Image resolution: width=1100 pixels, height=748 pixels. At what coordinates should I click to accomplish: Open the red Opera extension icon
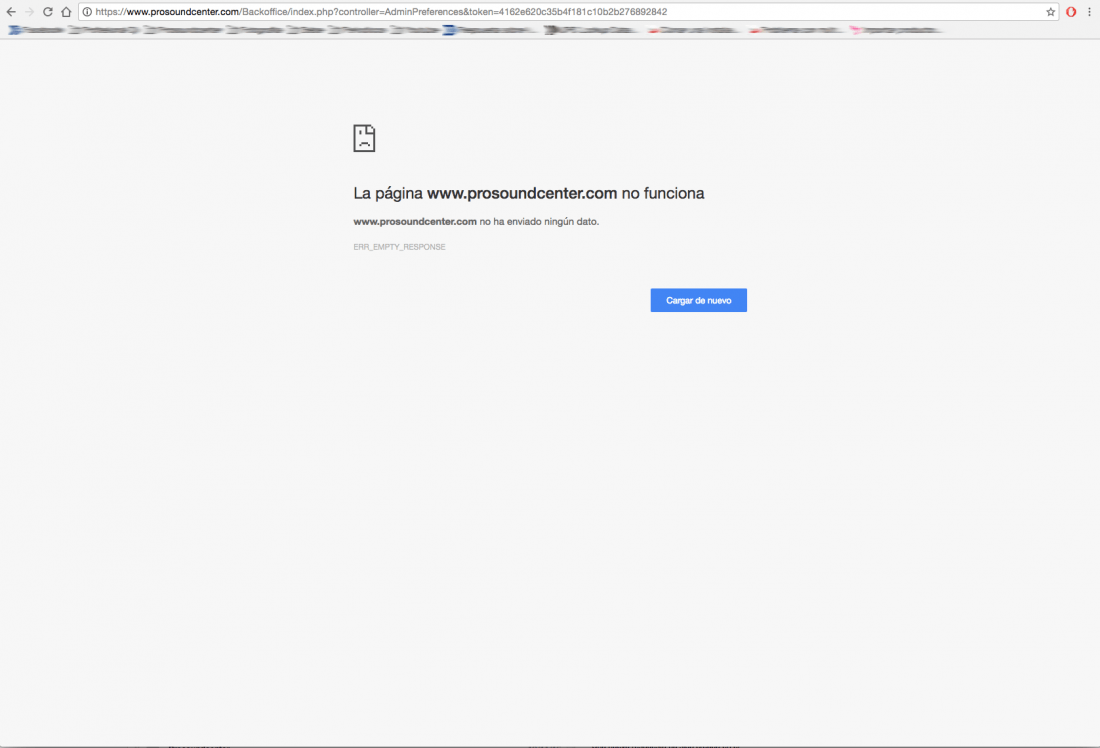click(x=1071, y=12)
